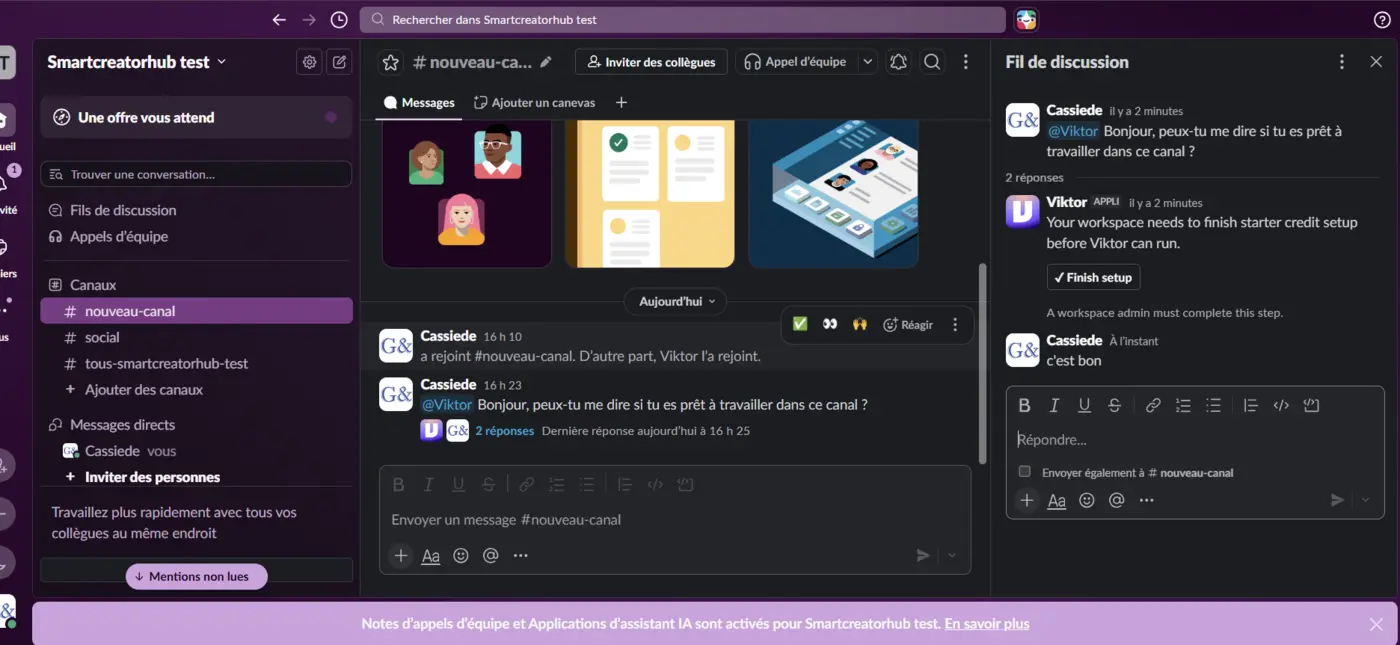Insert bulleted list in thread reply
Image resolution: width=1400 pixels, height=645 pixels.
coord(1213,405)
